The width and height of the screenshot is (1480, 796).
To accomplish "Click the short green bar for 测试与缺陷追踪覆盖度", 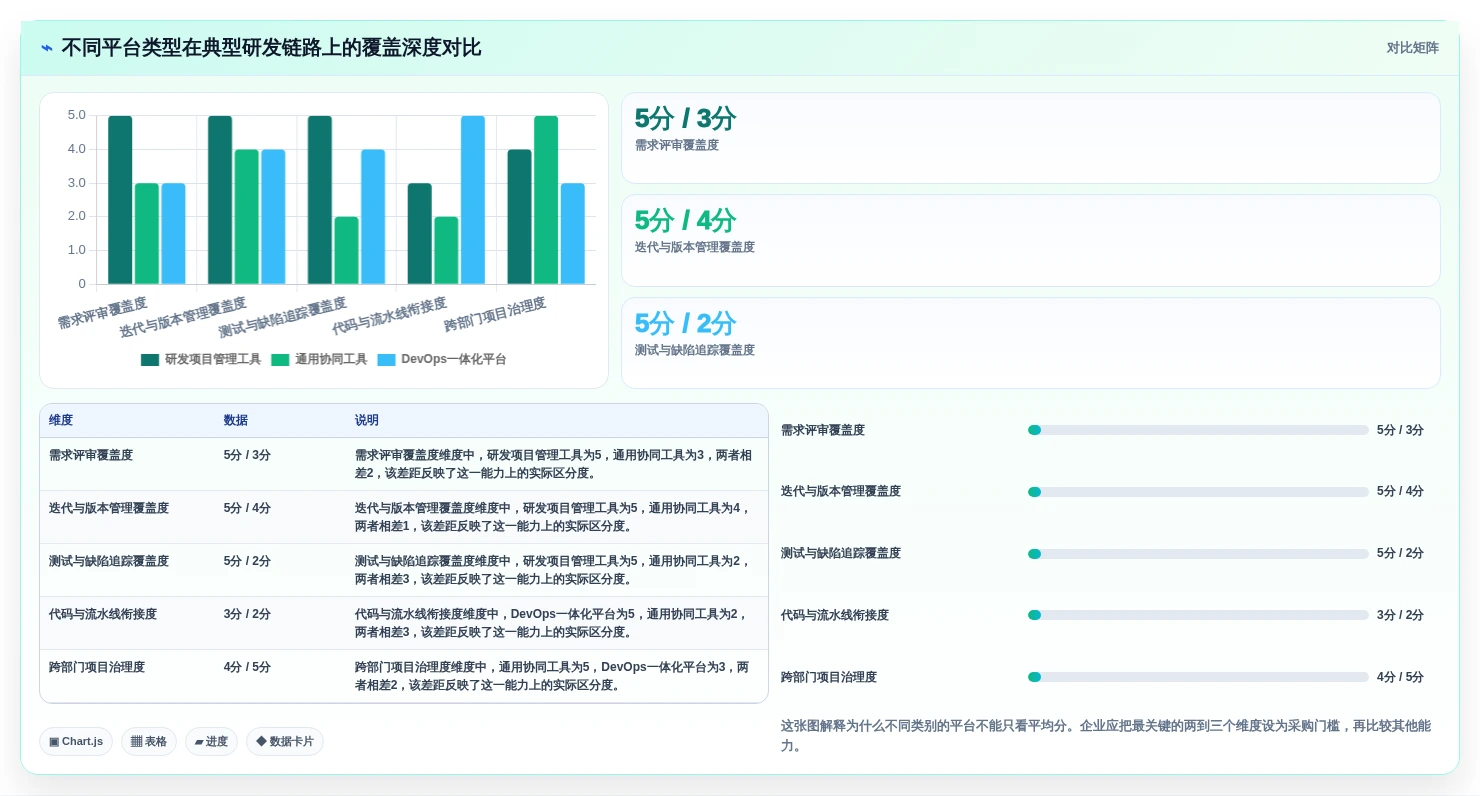I will tap(346, 250).
